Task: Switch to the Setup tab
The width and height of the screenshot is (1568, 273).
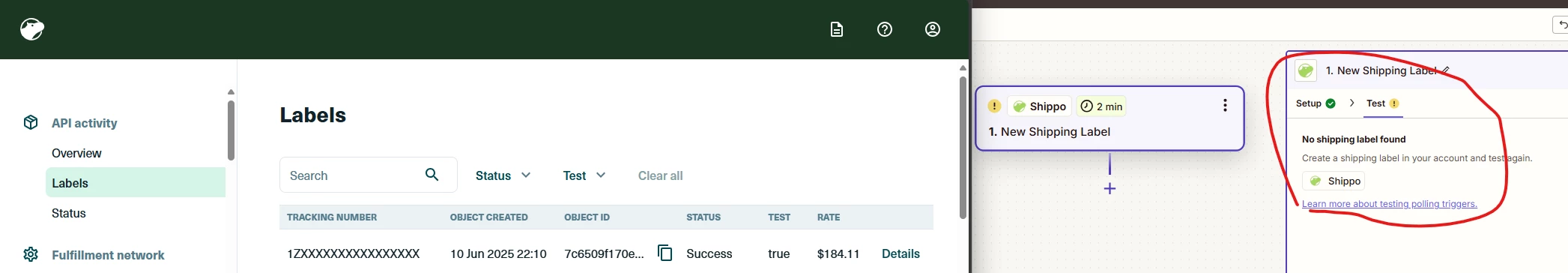Action: [1316, 103]
